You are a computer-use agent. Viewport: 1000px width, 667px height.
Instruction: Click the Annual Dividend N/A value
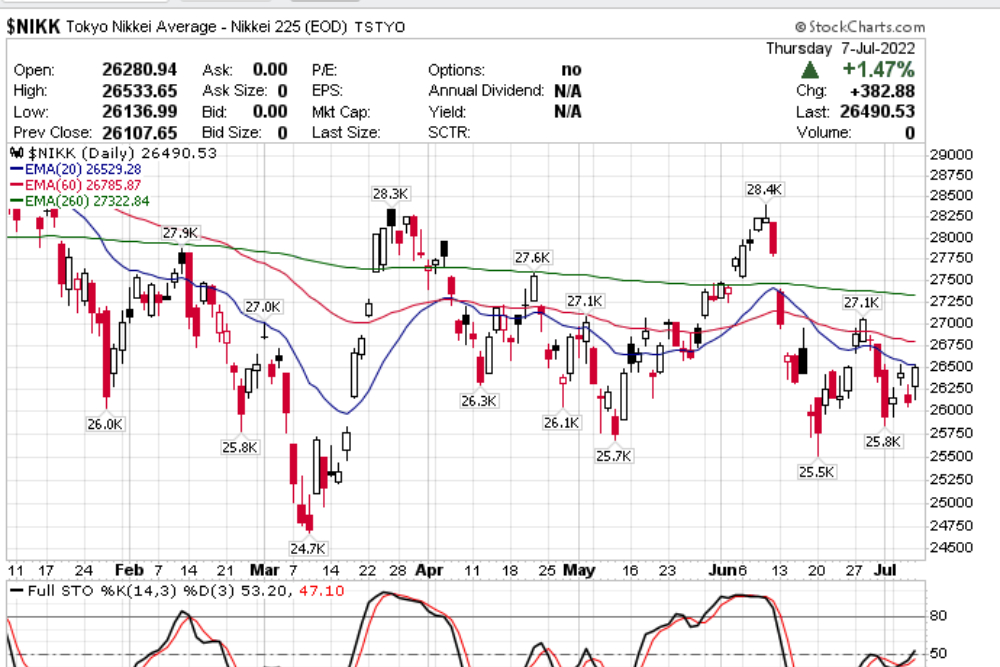point(568,91)
